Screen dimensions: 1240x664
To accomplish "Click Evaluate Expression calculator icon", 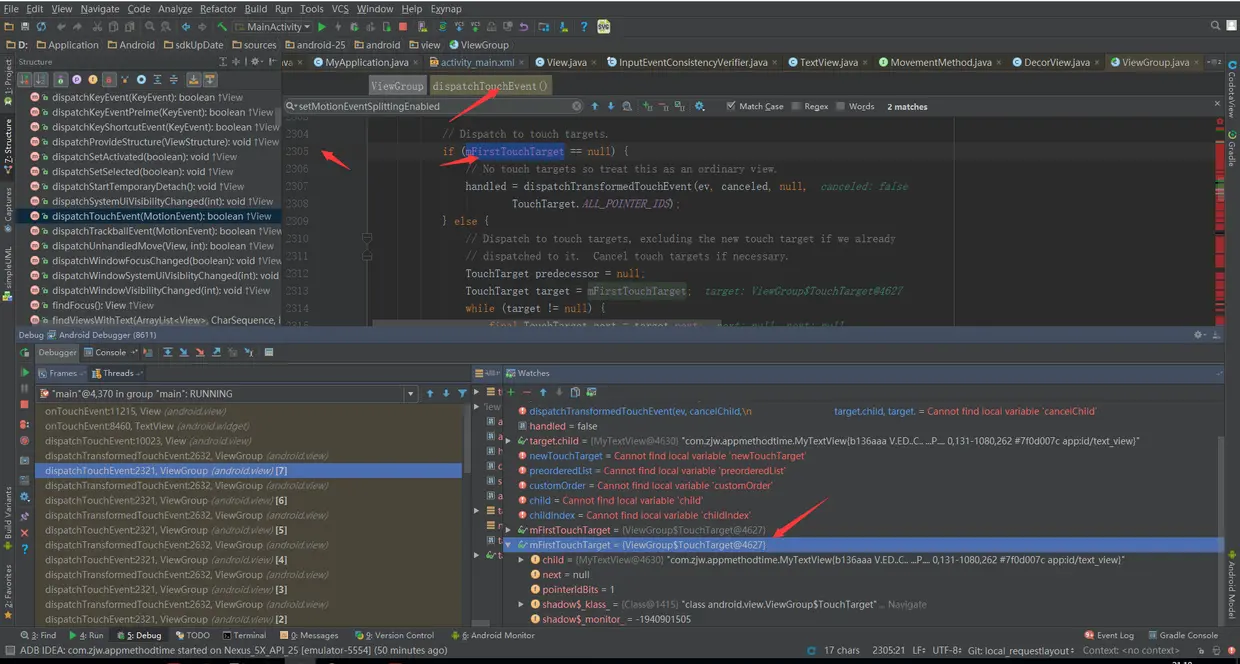I will (x=268, y=352).
